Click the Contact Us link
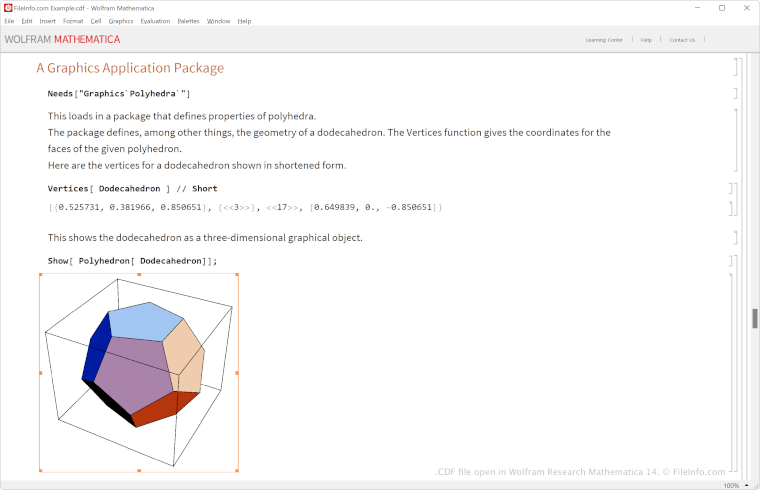The width and height of the screenshot is (760, 490). (682, 40)
